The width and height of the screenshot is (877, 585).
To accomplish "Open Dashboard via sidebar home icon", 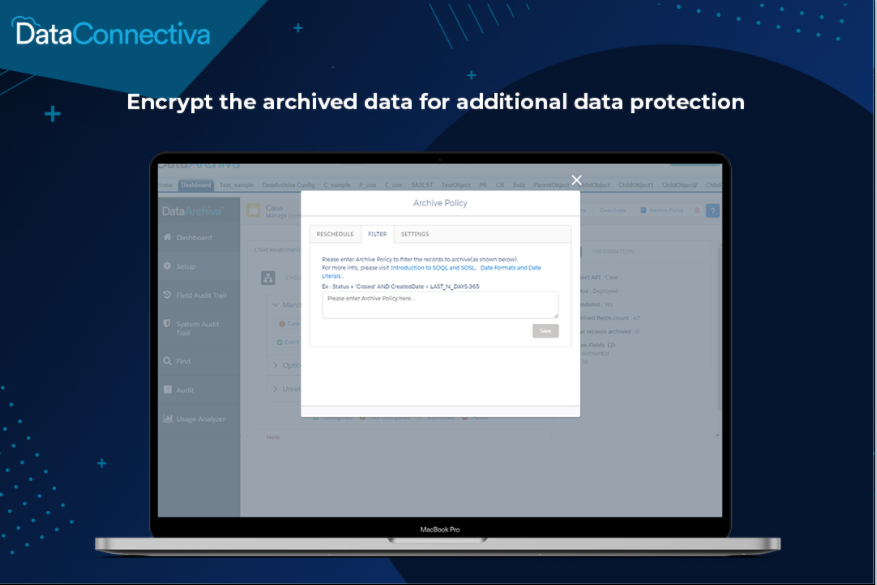I will (x=167, y=237).
